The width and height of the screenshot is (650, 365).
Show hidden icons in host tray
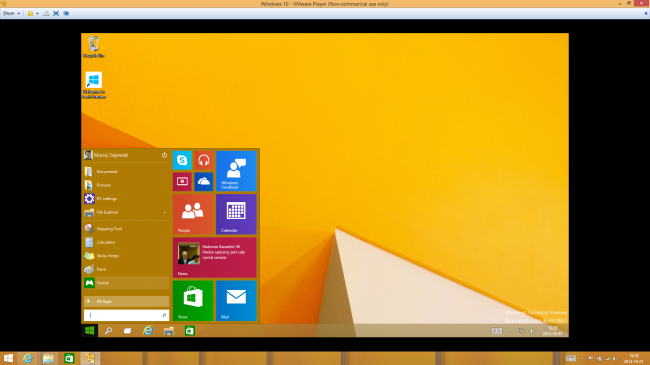(582, 358)
